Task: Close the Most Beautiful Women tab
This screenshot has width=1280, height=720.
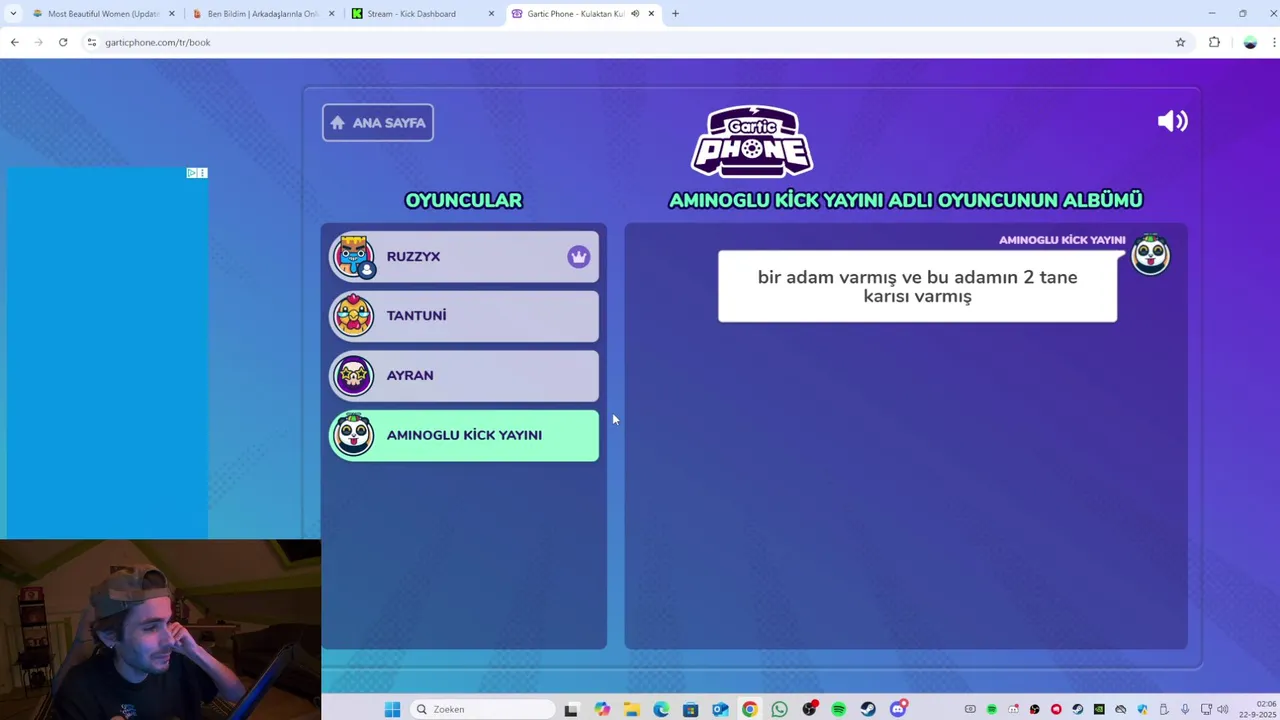Action: tap(172, 14)
